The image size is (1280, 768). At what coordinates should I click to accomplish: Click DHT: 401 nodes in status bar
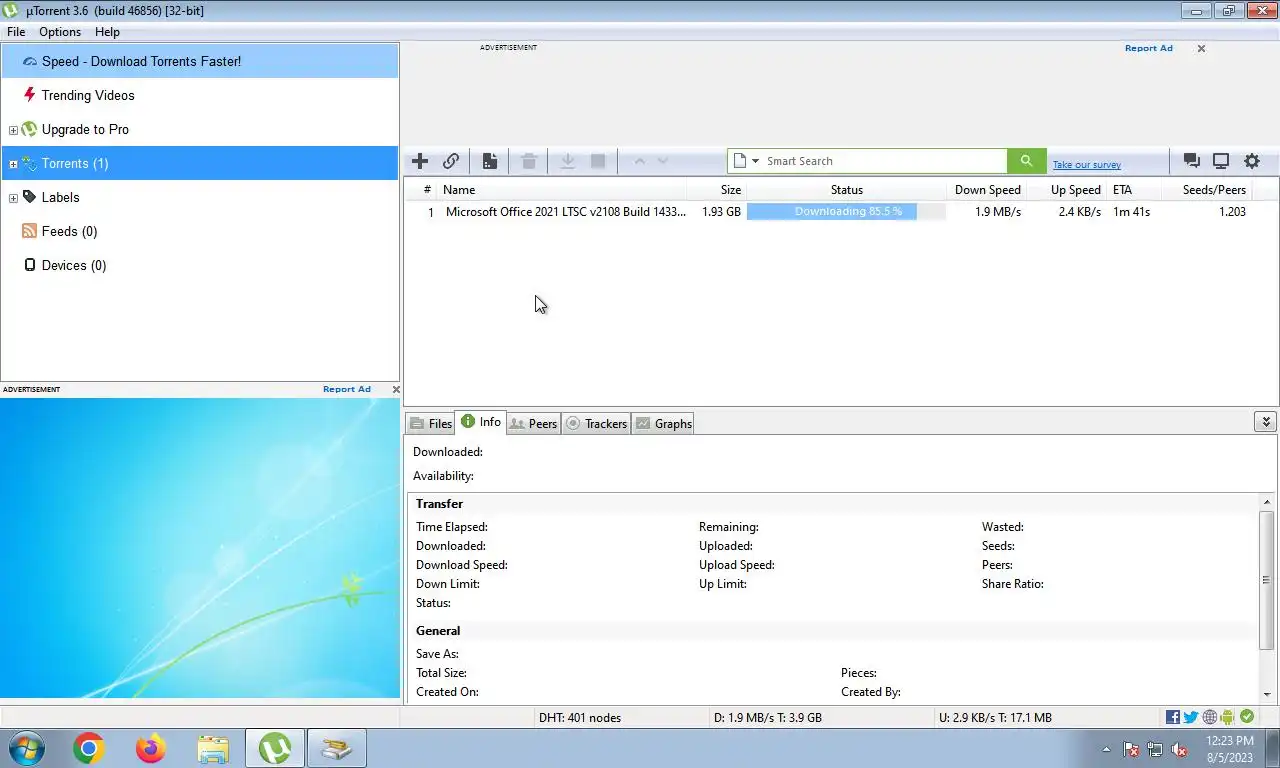coord(580,717)
